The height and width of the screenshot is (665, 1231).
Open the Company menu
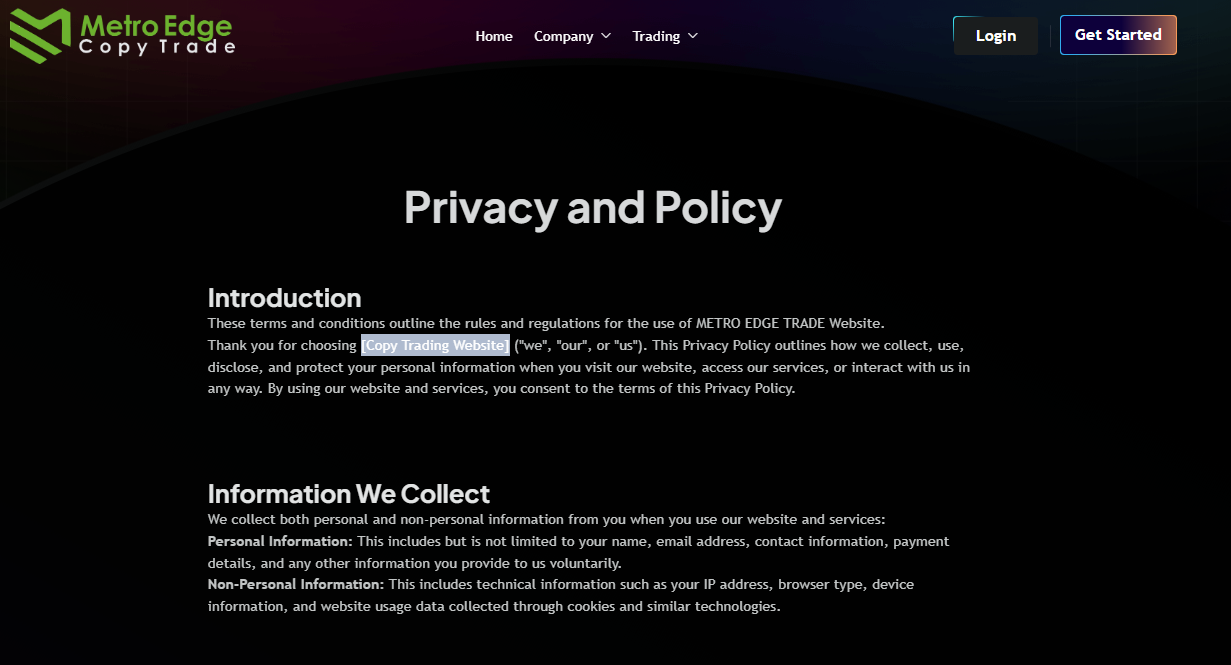(x=564, y=36)
